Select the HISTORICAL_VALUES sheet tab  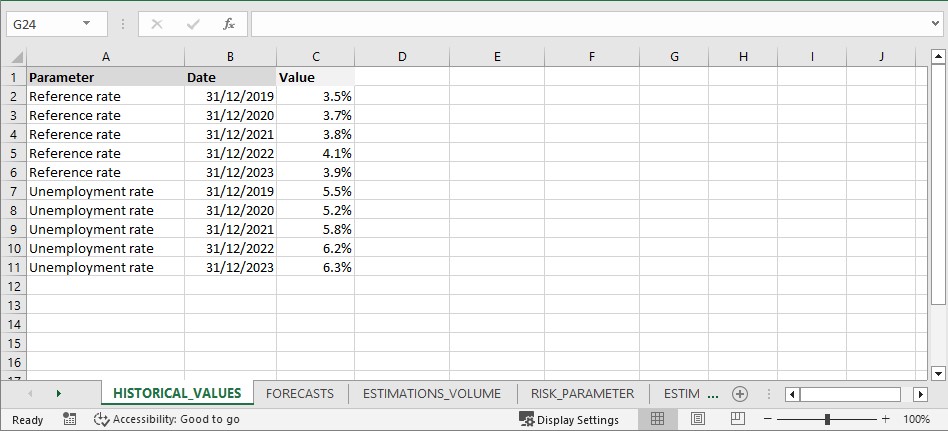tap(177, 394)
